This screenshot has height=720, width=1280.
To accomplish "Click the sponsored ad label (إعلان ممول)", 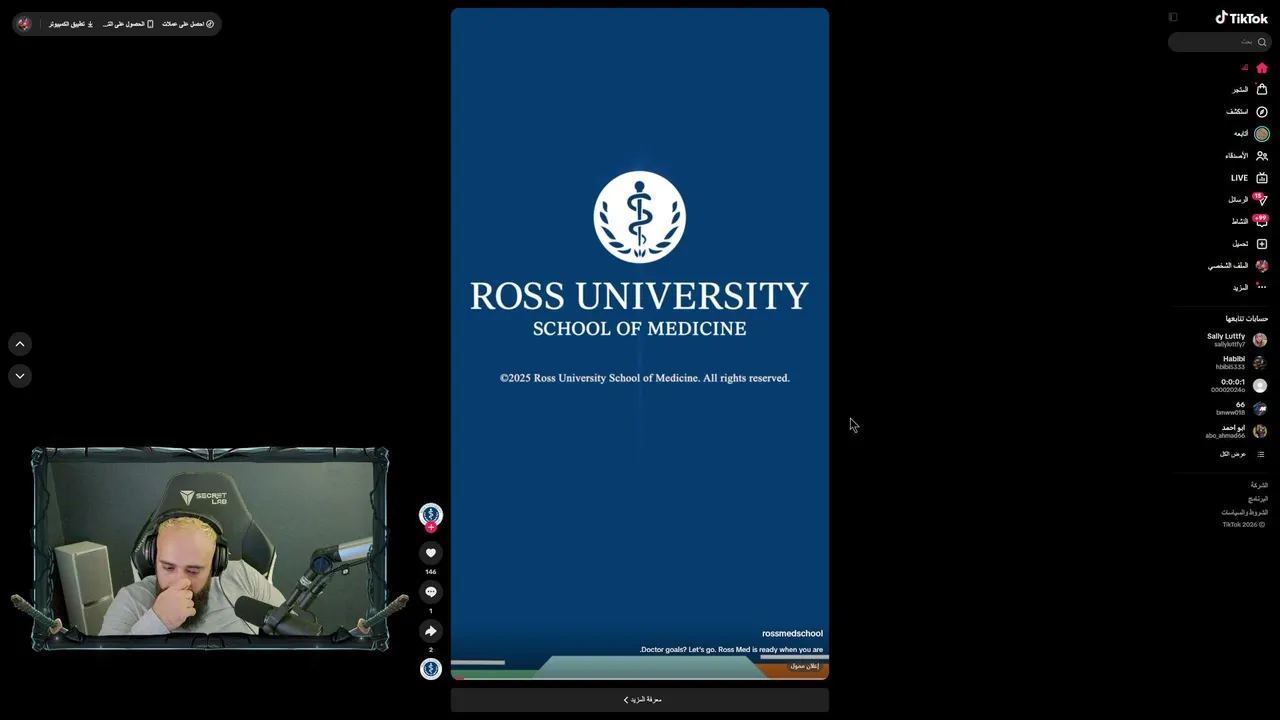I will pyautogui.click(x=804, y=666).
